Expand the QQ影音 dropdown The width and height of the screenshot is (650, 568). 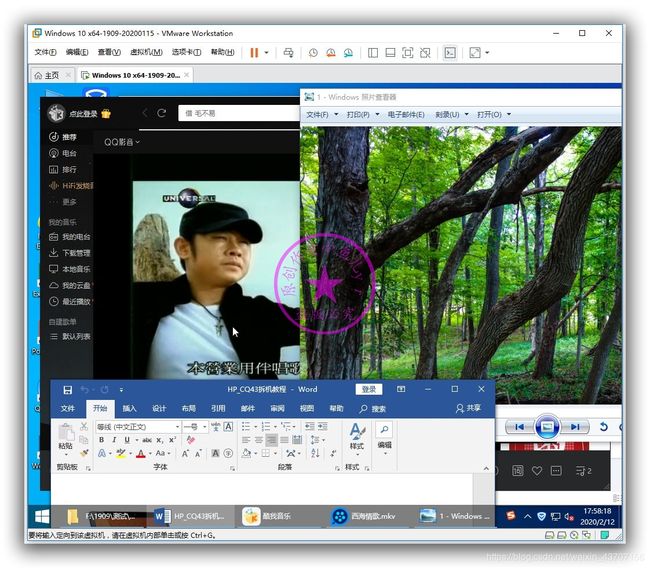(122, 142)
